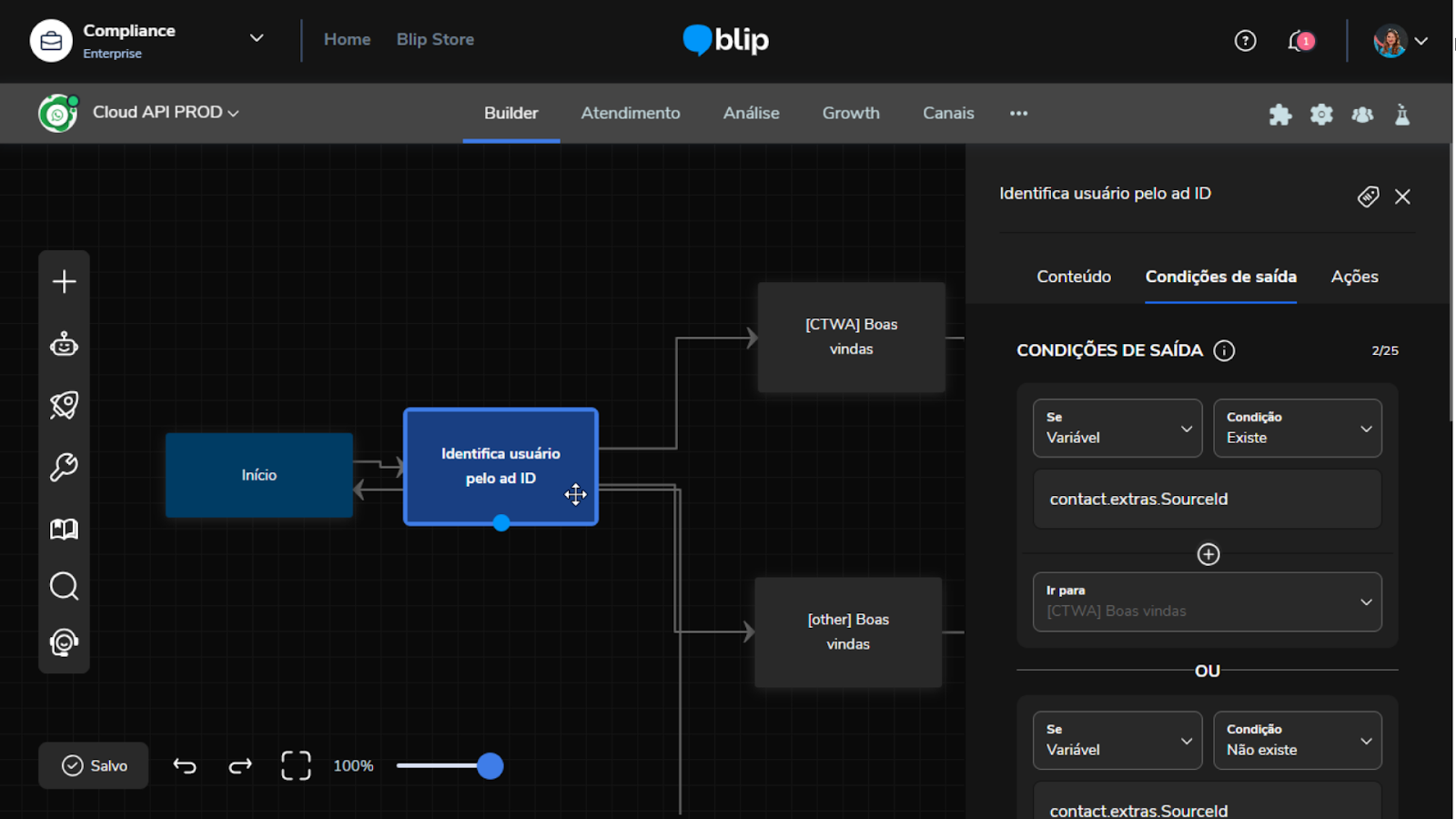Image resolution: width=1456 pixels, height=819 pixels.
Task: Open the book documentation icon
Action: [64, 529]
